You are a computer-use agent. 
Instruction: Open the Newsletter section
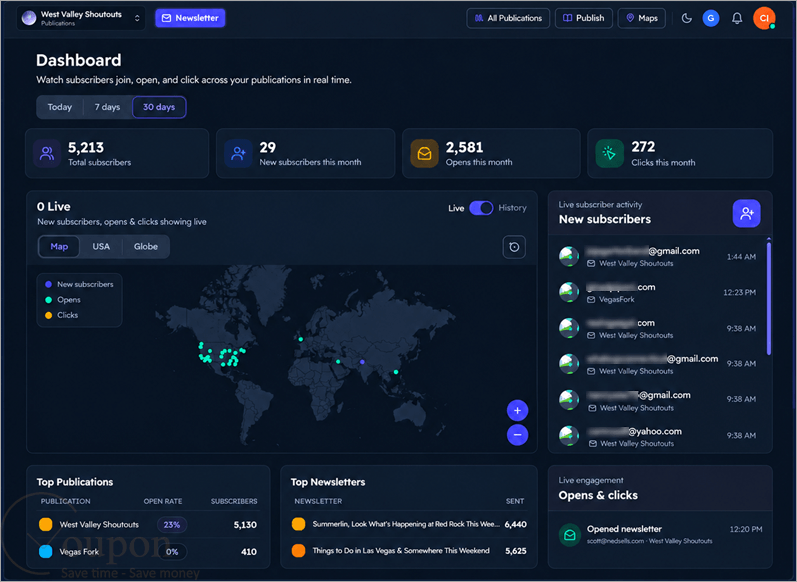[x=190, y=18]
